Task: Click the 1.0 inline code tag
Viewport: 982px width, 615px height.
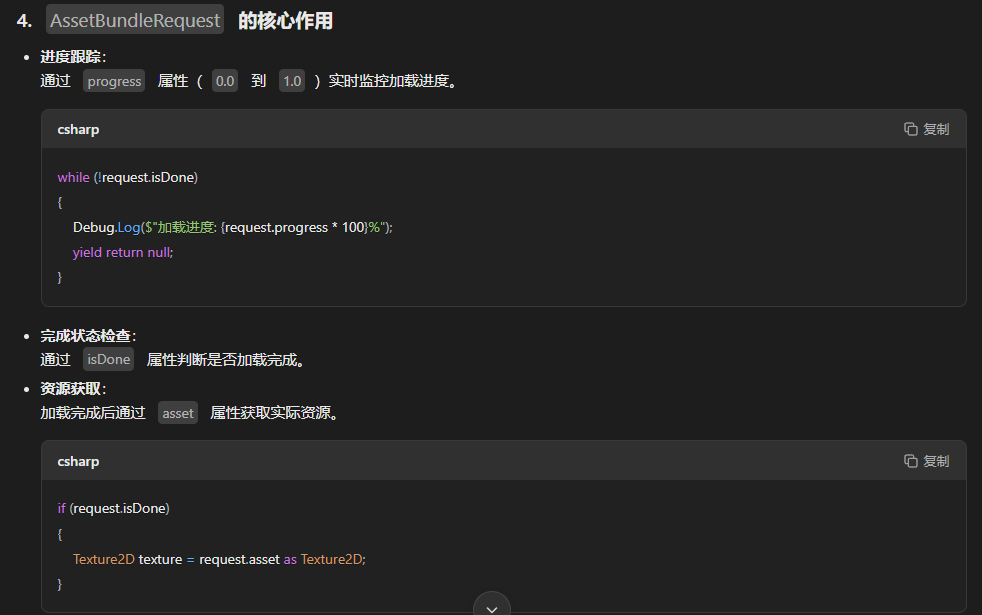Action: [292, 81]
